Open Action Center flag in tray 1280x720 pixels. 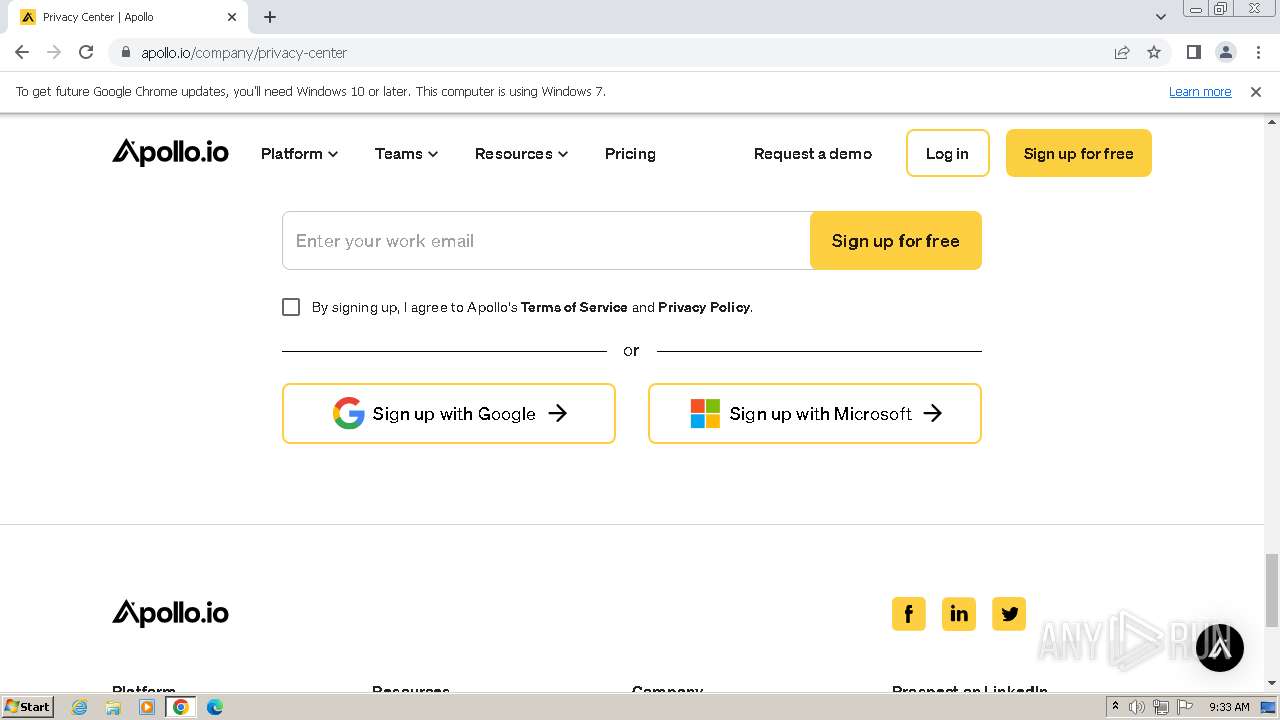point(1183,707)
